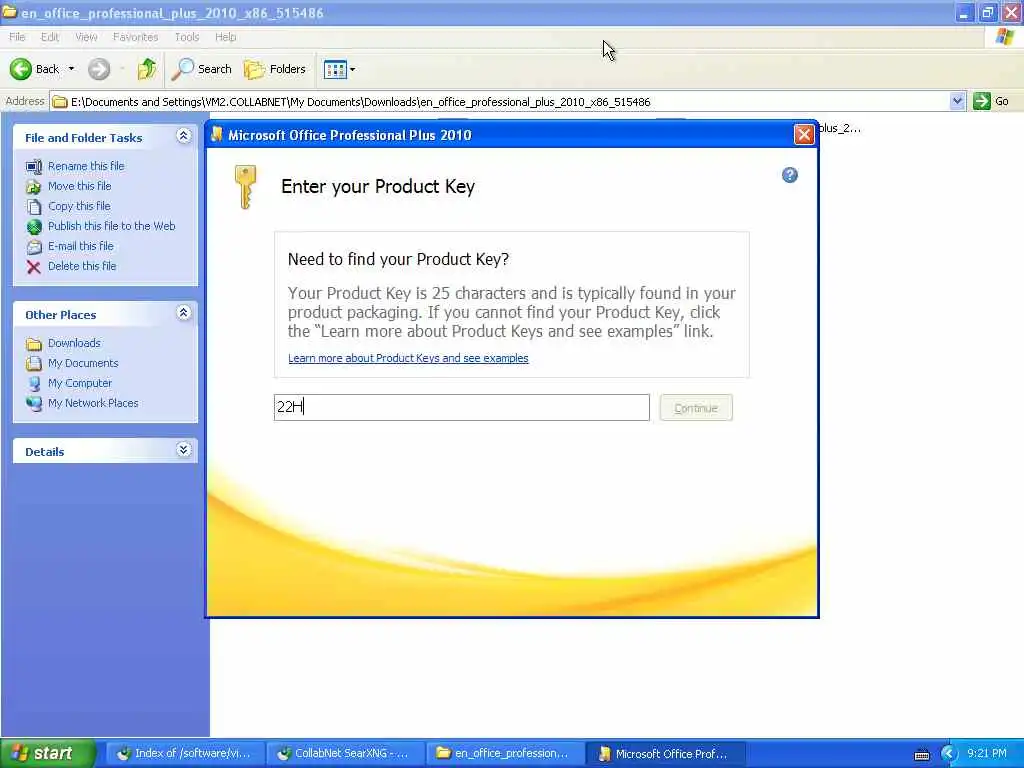This screenshot has height=768, width=1024.
Task: Toggle the Folders pane button
Action: click(x=274, y=69)
